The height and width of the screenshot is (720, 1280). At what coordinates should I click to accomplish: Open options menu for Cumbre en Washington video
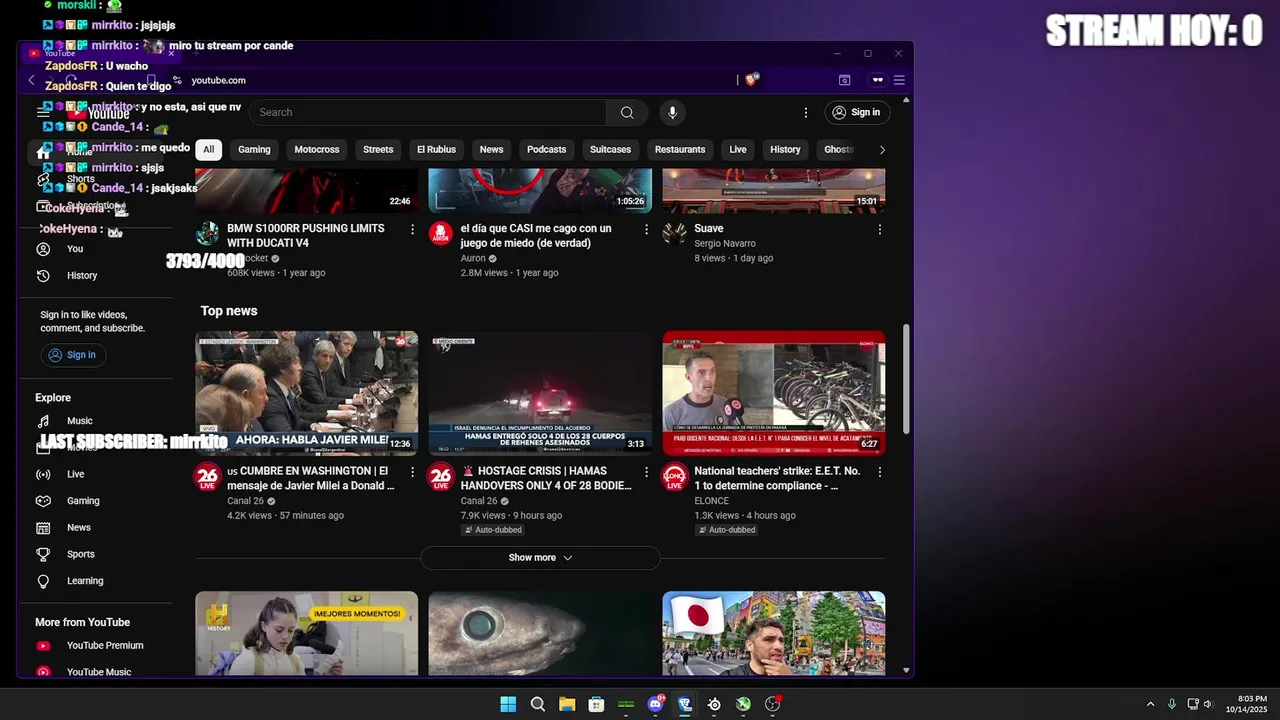(x=412, y=472)
